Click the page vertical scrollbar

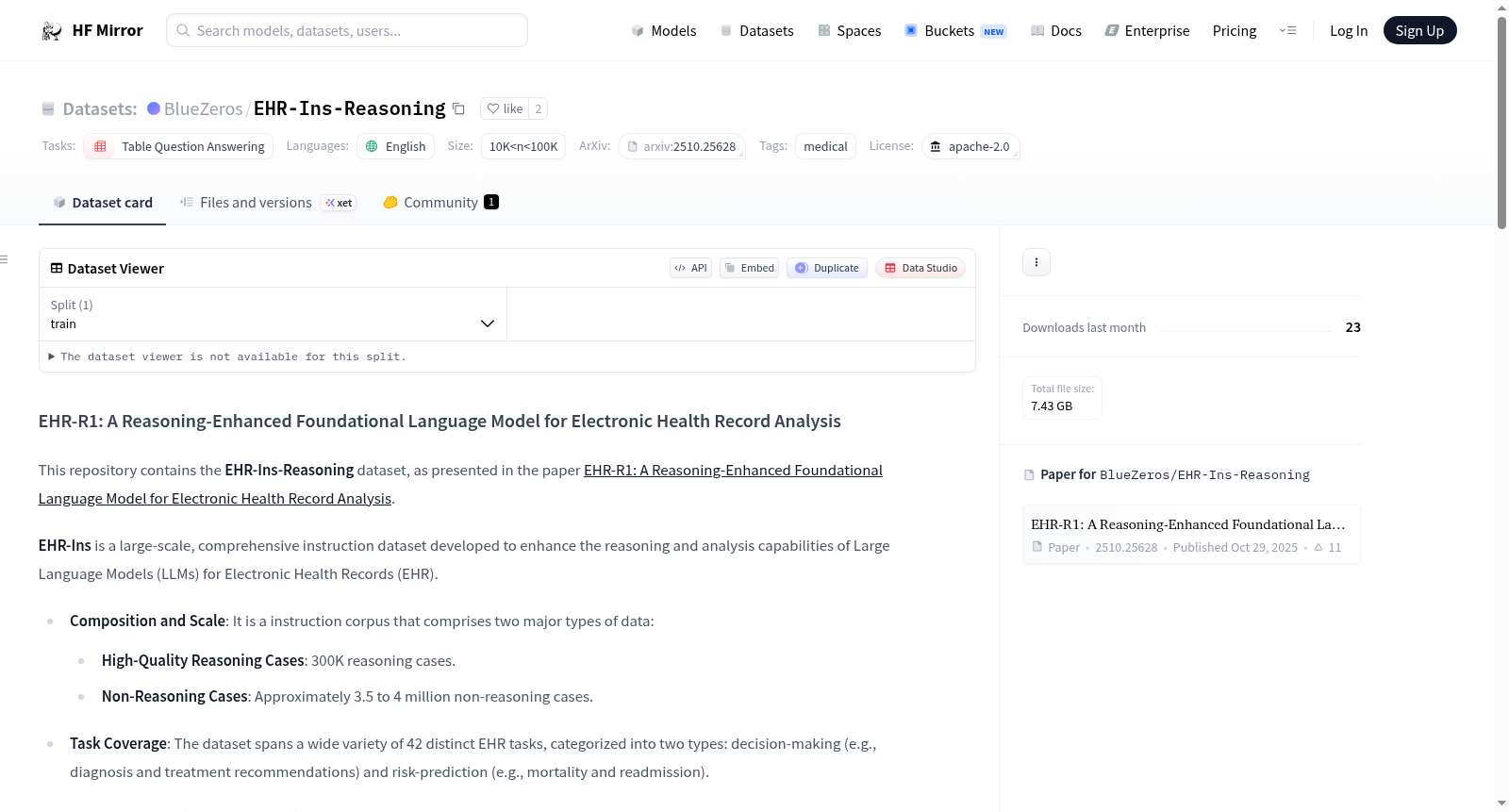click(x=1501, y=123)
